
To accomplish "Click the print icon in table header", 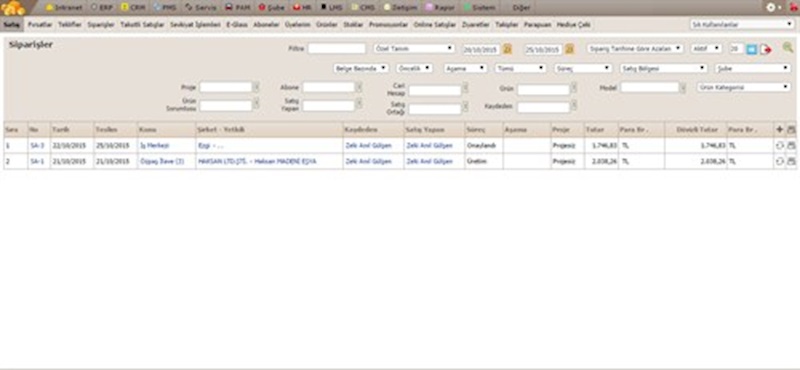I will [791, 130].
